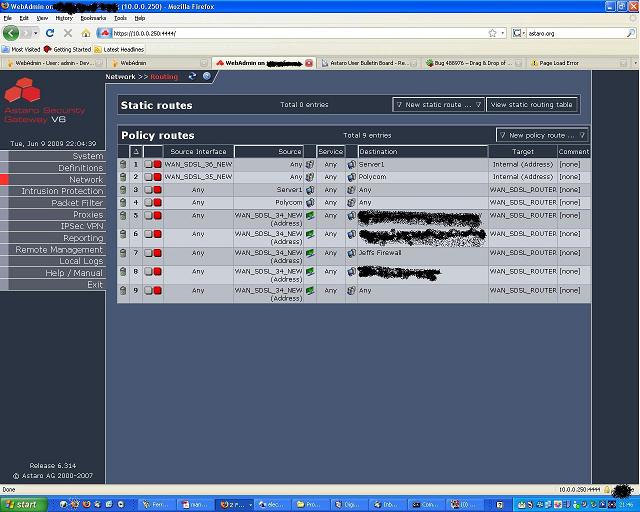This screenshot has width=640, height=512.
Task: Delete policy route 6 with trash icon
Action: coord(123,234)
